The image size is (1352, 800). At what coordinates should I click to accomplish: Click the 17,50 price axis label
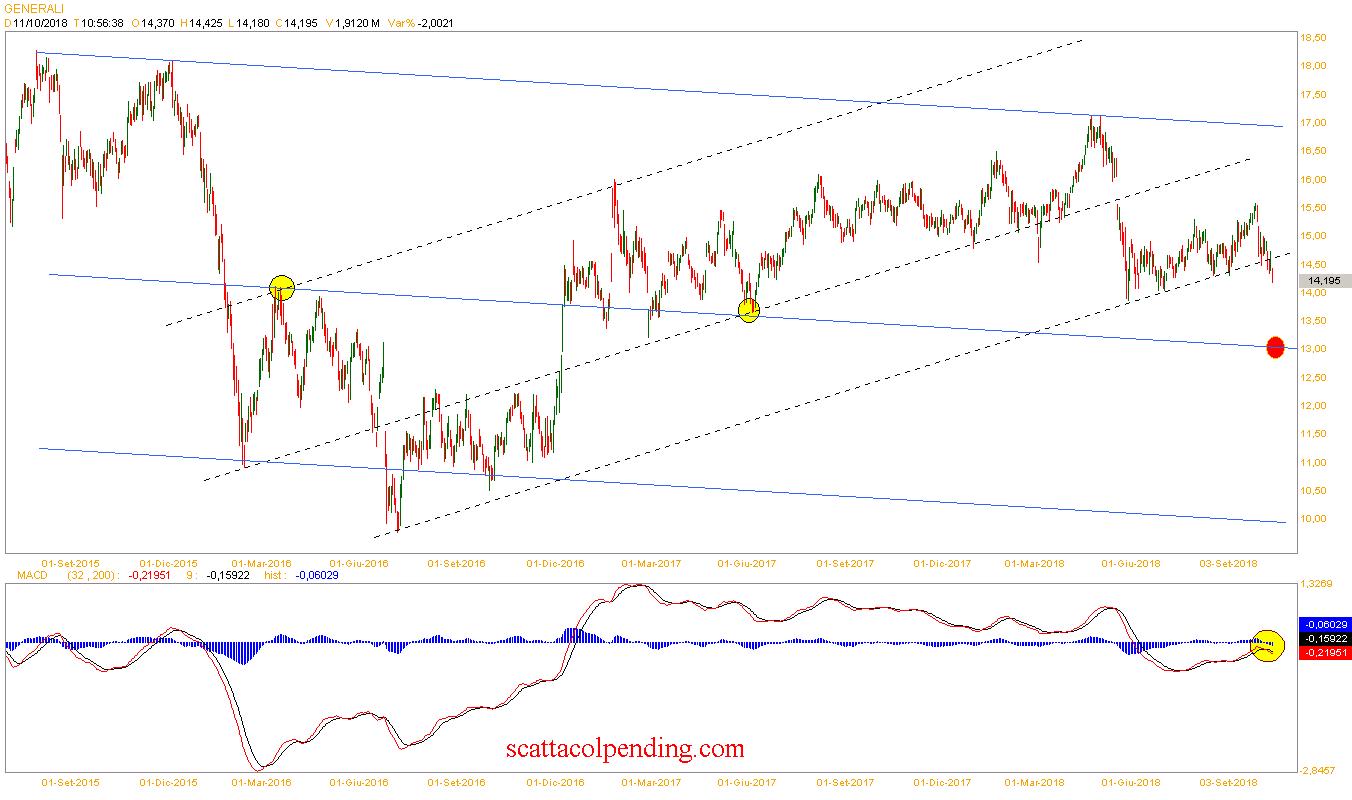[1312, 95]
